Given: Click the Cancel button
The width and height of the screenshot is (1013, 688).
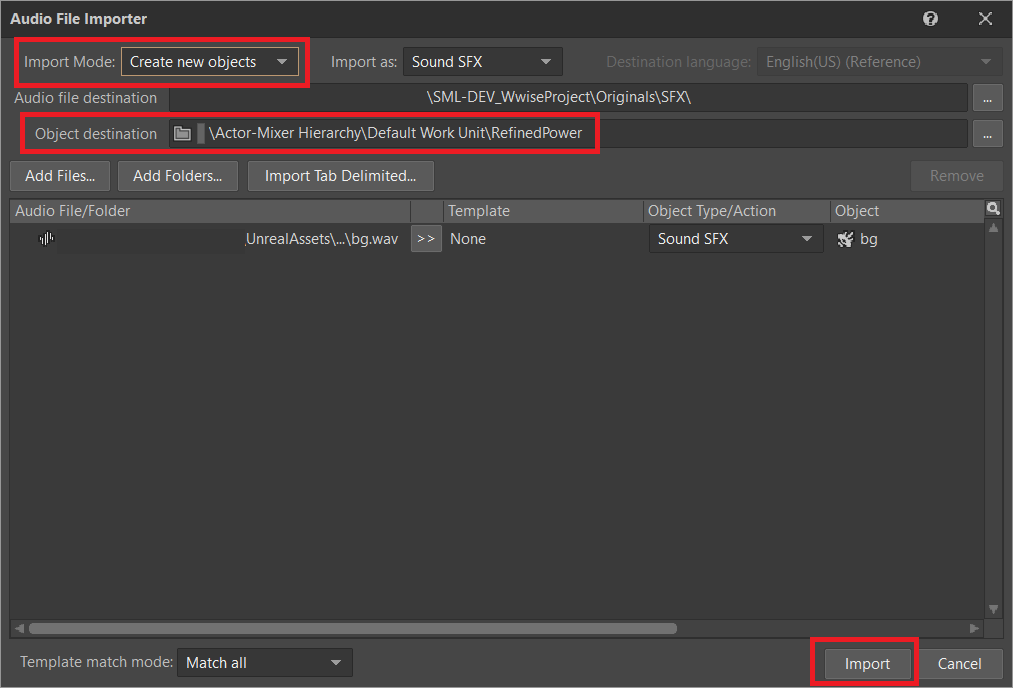Looking at the screenshot, I should (959, 663).
